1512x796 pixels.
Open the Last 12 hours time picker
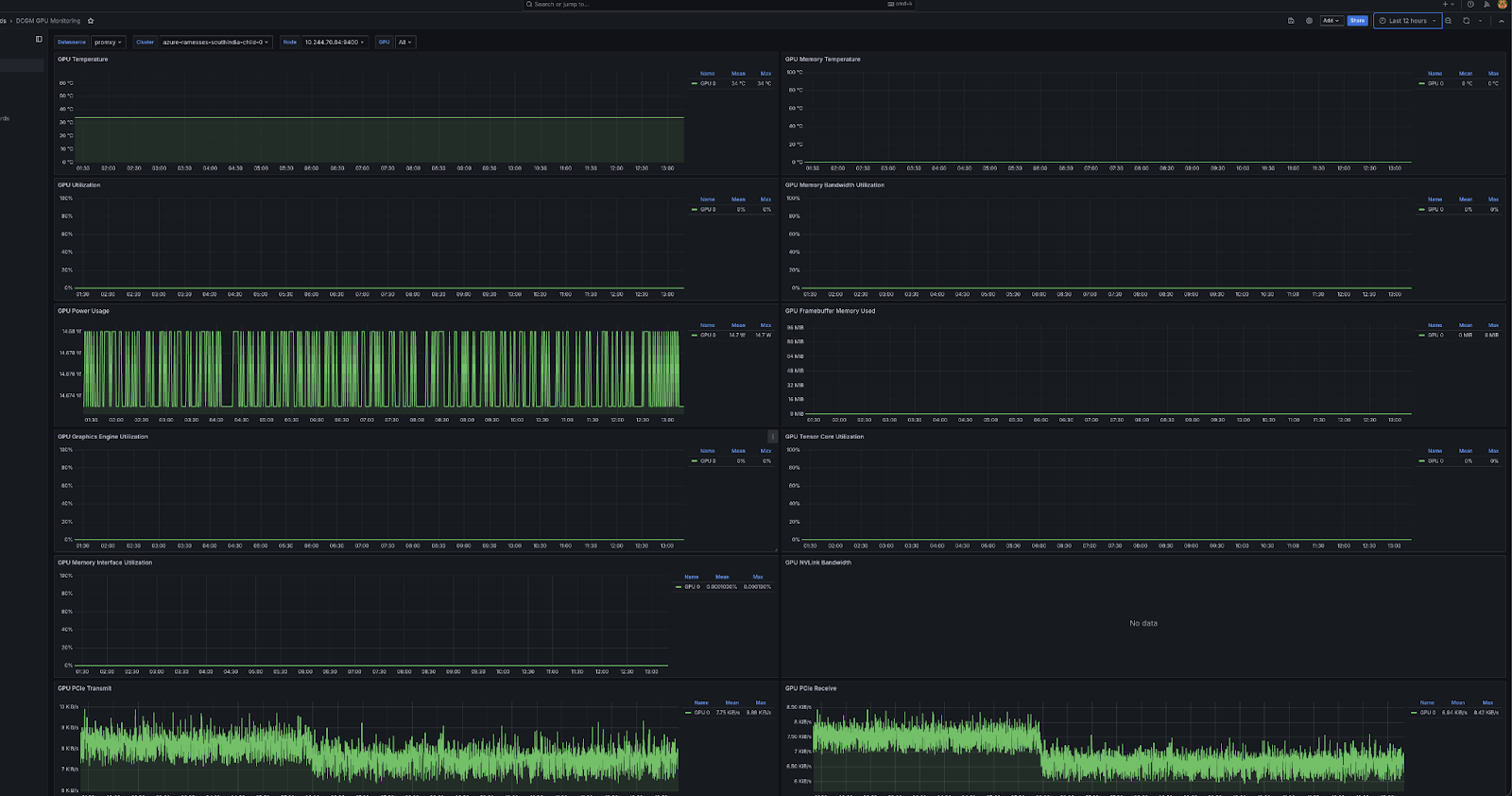click(x=1408, y=21)
